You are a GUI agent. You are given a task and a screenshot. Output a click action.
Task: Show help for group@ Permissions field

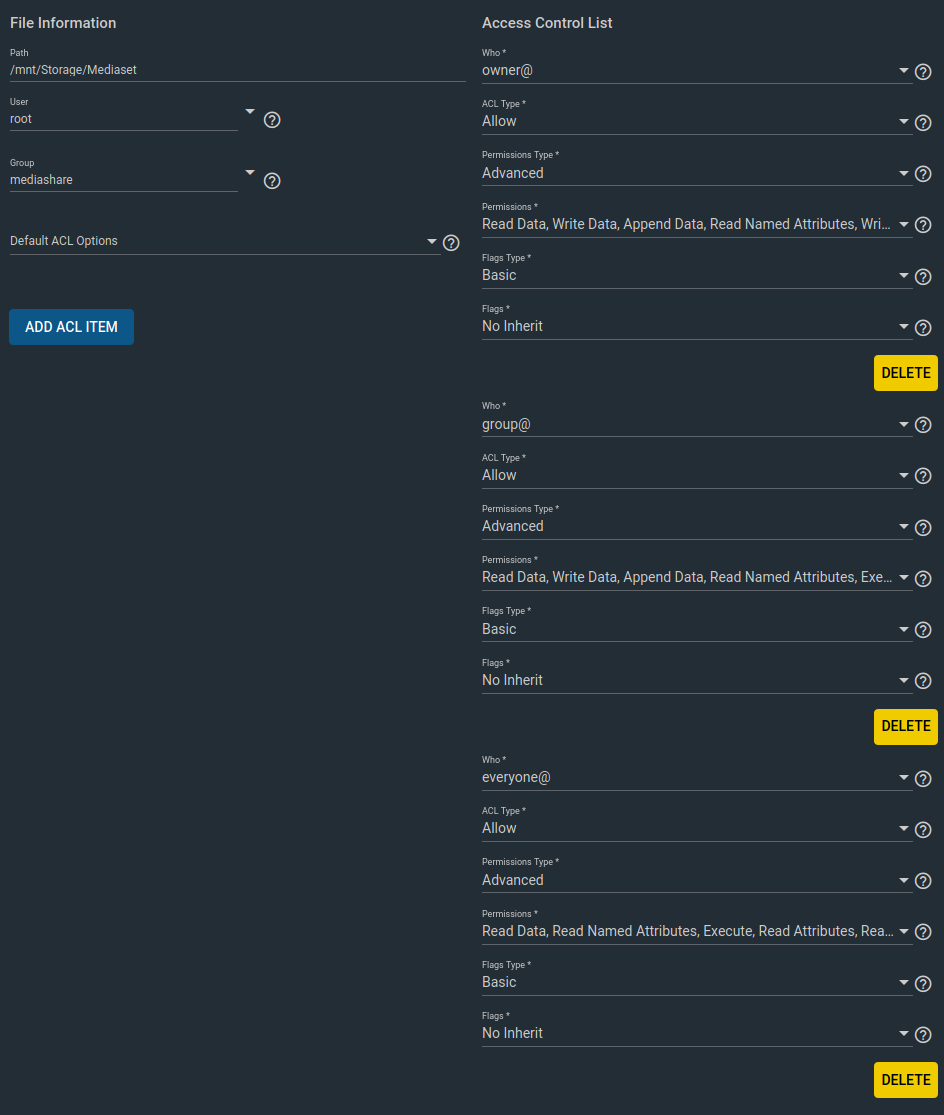(x=923, y=579)
